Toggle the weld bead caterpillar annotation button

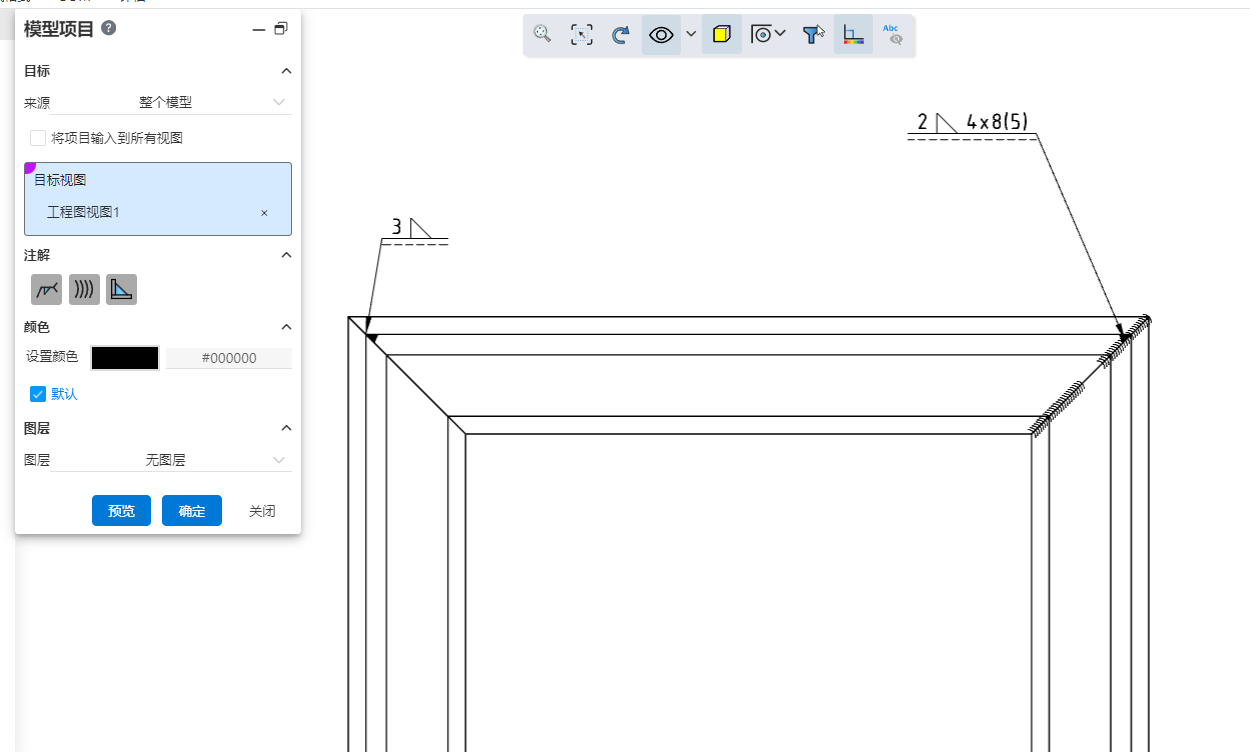[x=84, y=289]
